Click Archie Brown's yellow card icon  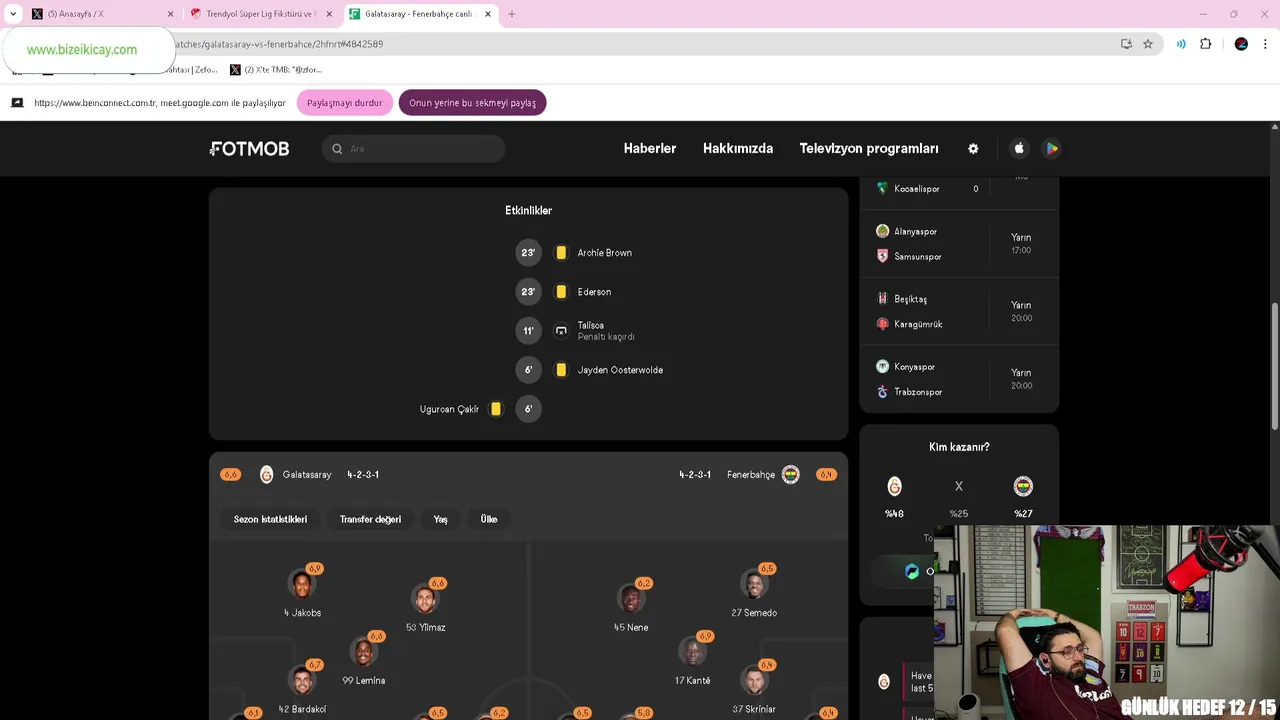(x=561, y=253)
